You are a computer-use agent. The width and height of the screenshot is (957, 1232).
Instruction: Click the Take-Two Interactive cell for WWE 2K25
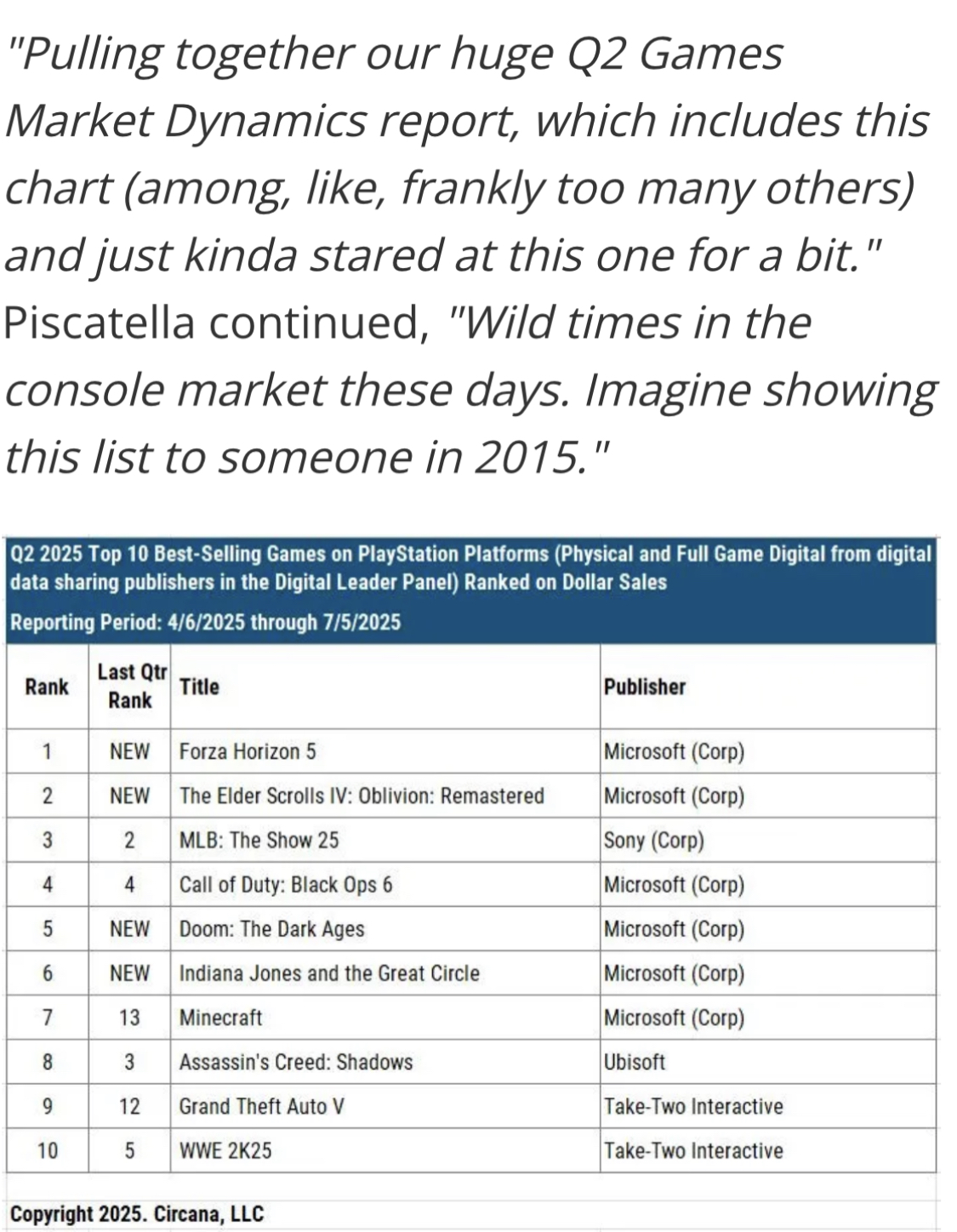click(x=768, y=1150)
